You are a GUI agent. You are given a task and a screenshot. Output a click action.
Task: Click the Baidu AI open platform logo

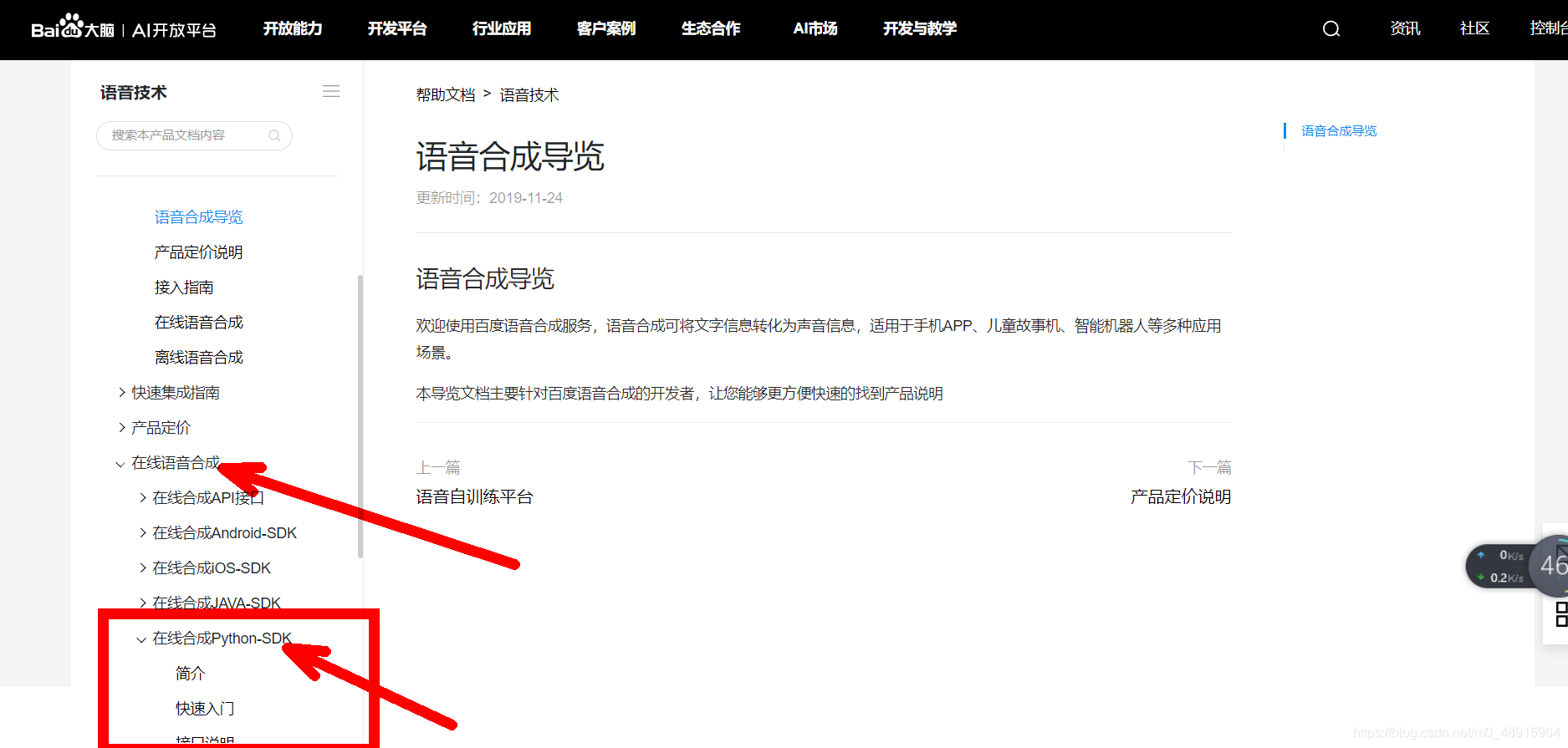tap(124, 28)
